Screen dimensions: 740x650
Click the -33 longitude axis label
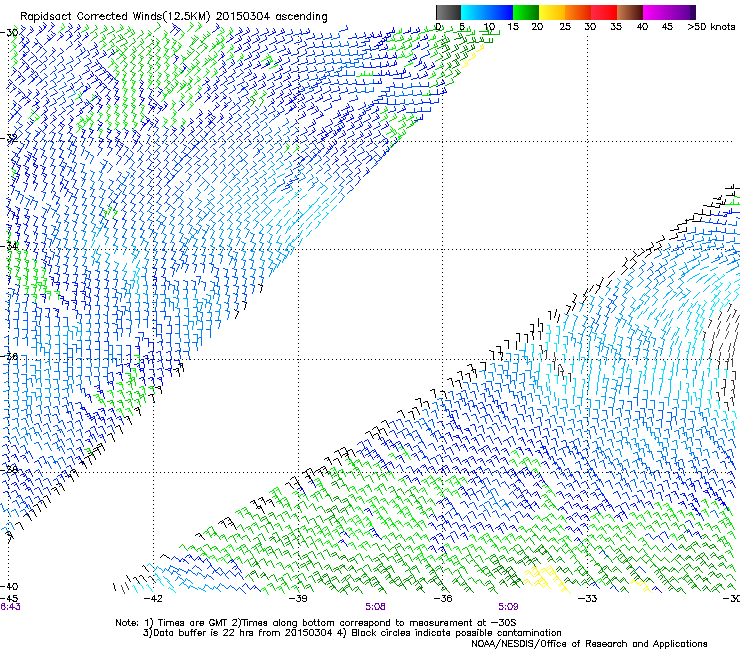588,599
